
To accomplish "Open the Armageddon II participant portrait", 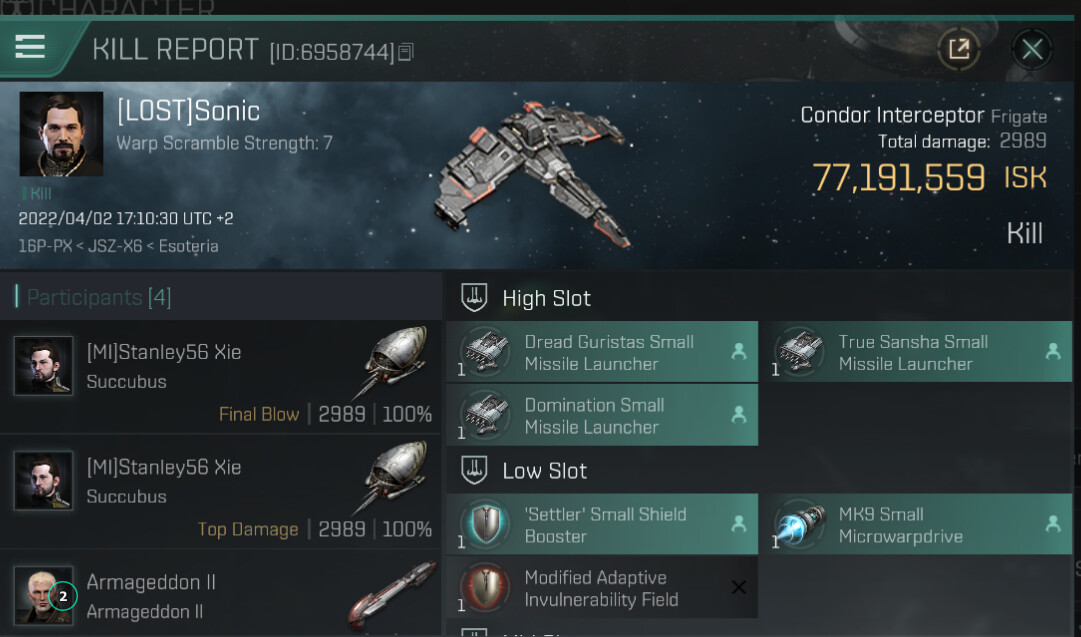I will tap(43, 595).
